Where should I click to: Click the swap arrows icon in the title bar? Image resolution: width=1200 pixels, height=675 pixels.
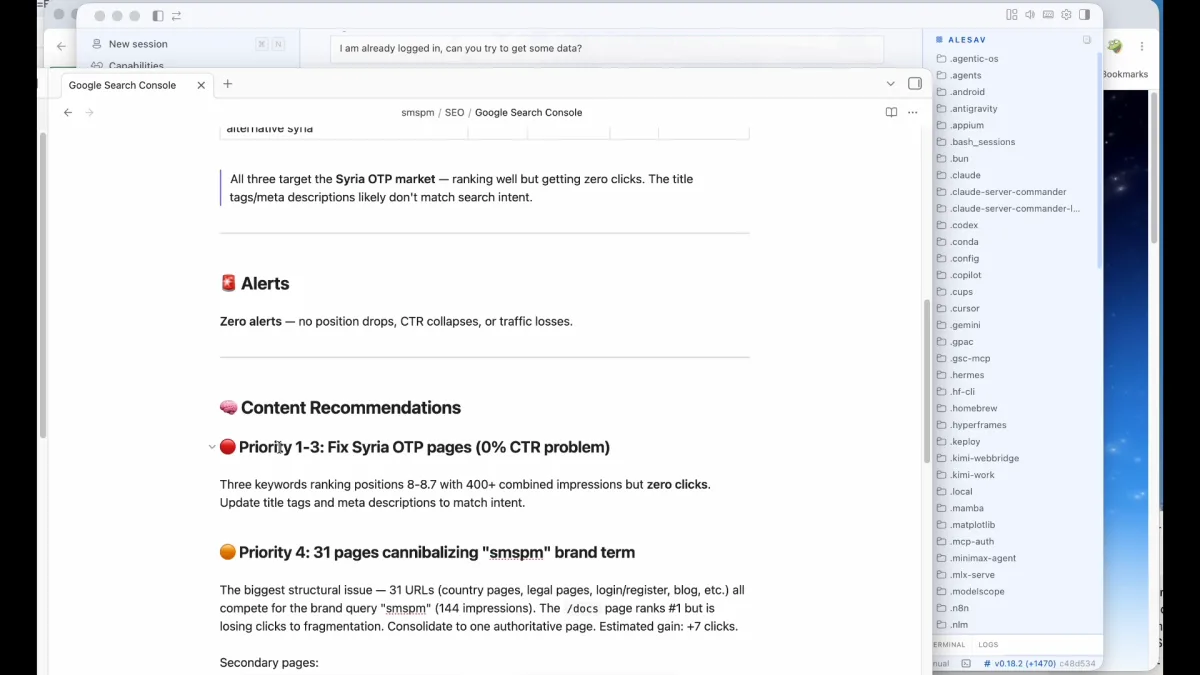pos(177,16)
